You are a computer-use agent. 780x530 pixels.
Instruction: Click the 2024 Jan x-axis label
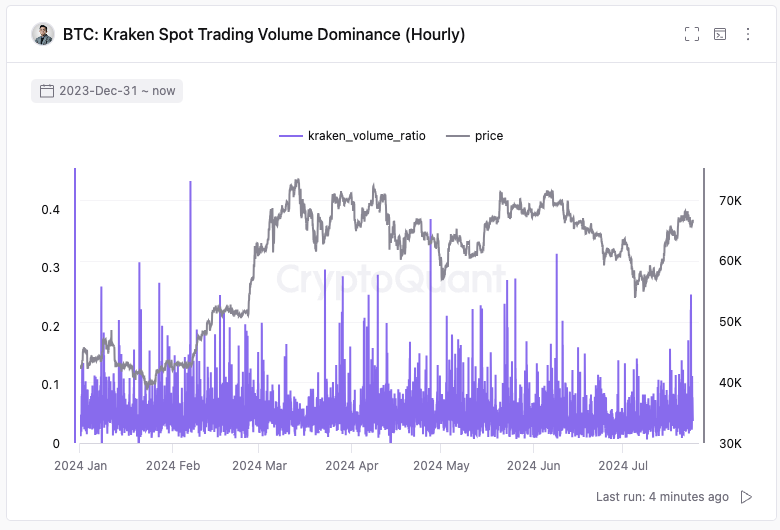81,465
